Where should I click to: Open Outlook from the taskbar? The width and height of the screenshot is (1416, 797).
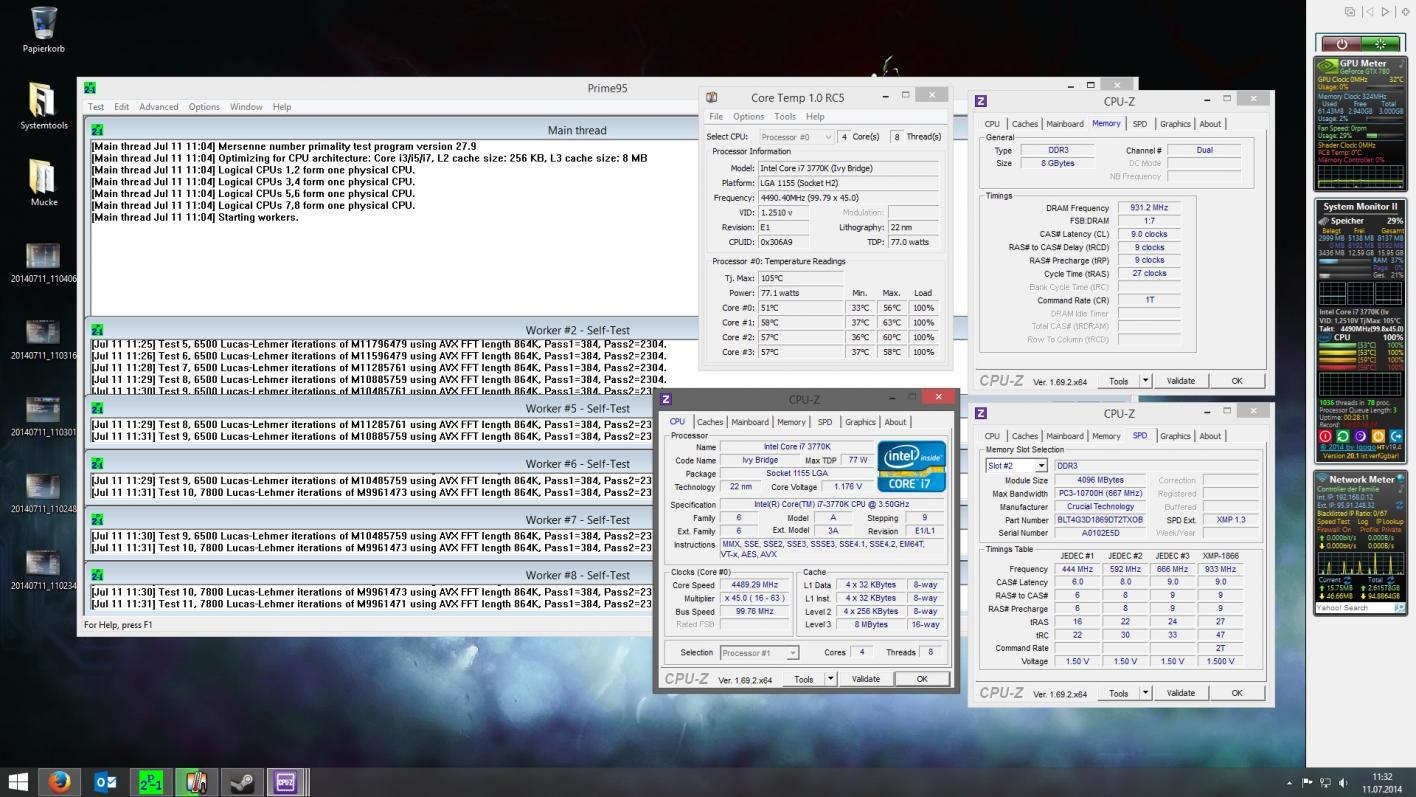pyautogui.click(x=105, y=782)
